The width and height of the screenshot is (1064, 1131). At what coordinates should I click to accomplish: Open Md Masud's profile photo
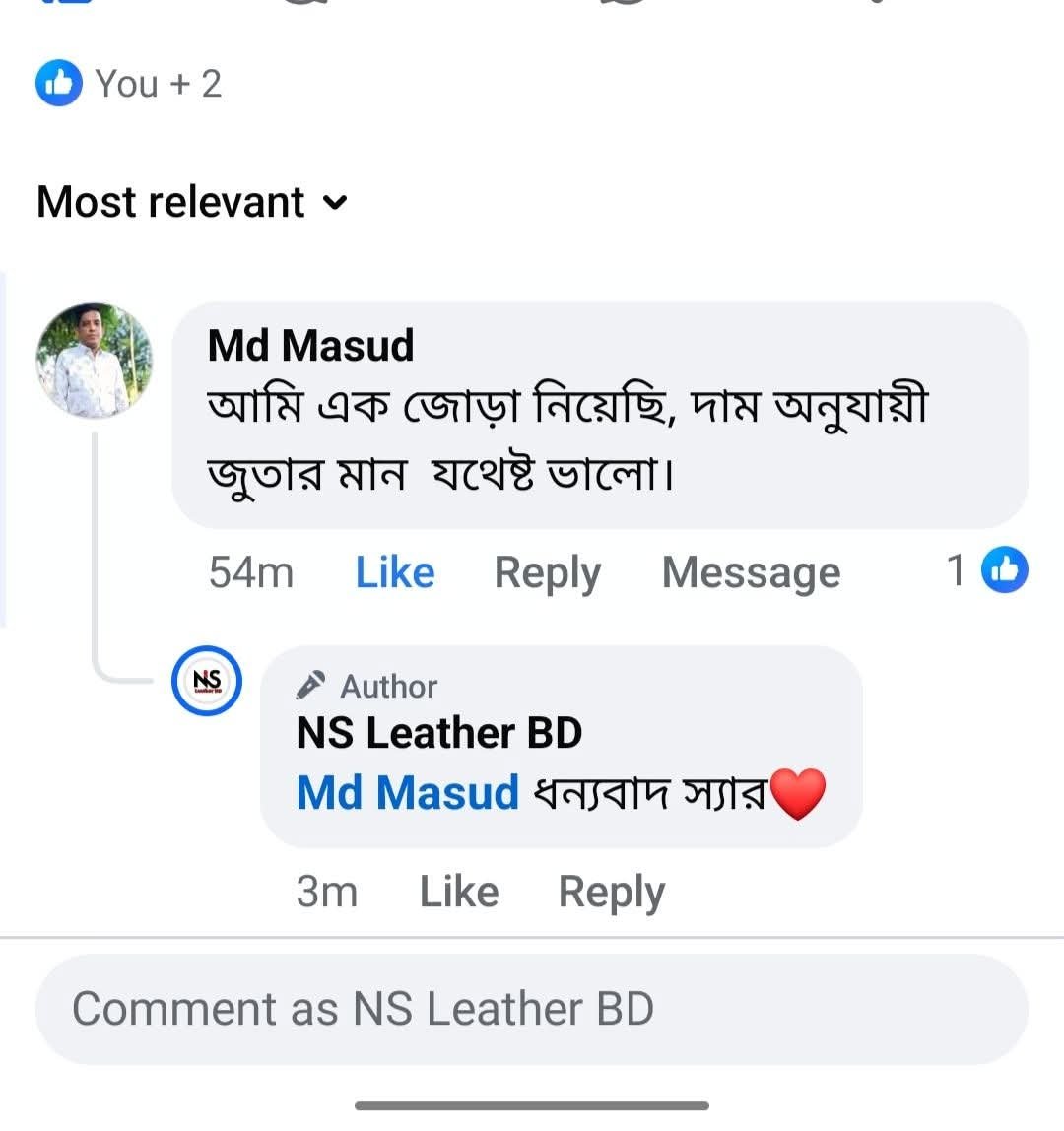tap(95, 361)
